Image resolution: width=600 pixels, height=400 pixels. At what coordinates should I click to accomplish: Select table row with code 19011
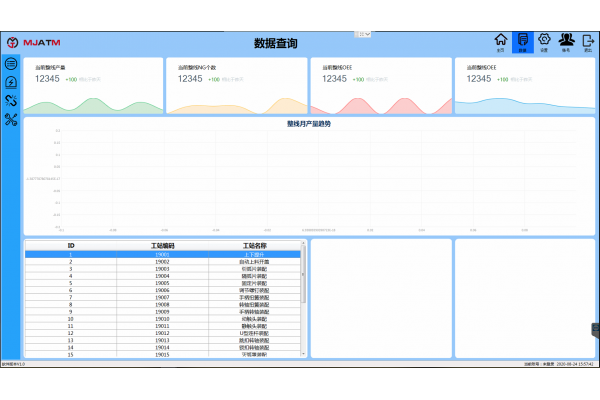pos(163,326)
